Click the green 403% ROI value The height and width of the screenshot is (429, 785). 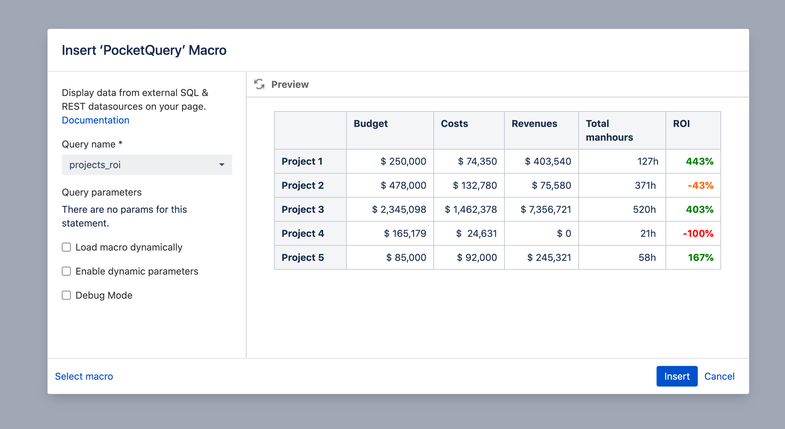pyautogui.click(x=699, y=209)
